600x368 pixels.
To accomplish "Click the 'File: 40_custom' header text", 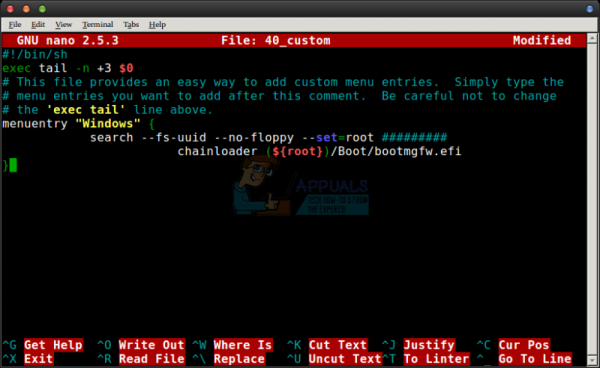I will pyautogui.click(x=276, y=41).
